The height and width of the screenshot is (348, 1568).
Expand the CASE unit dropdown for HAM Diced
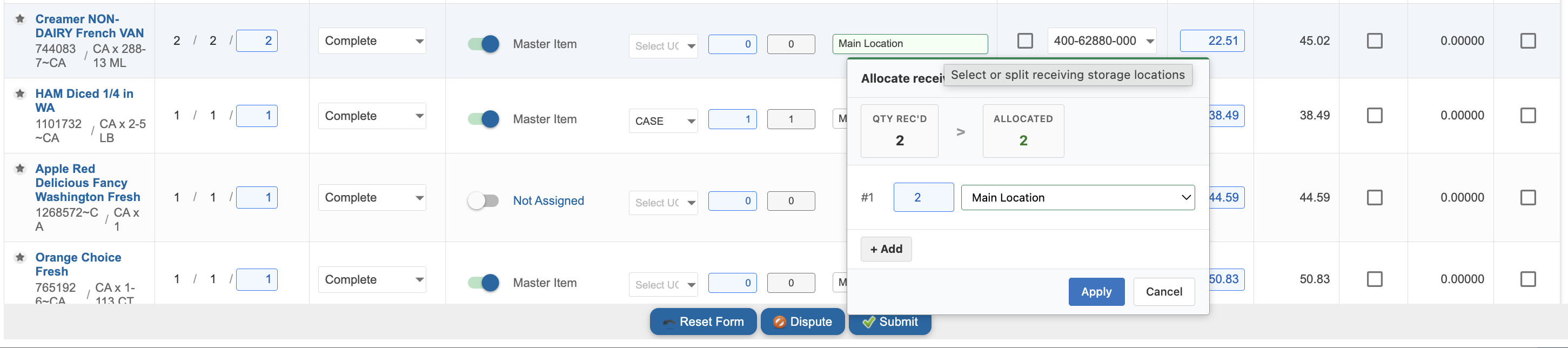tap(663, 121)
